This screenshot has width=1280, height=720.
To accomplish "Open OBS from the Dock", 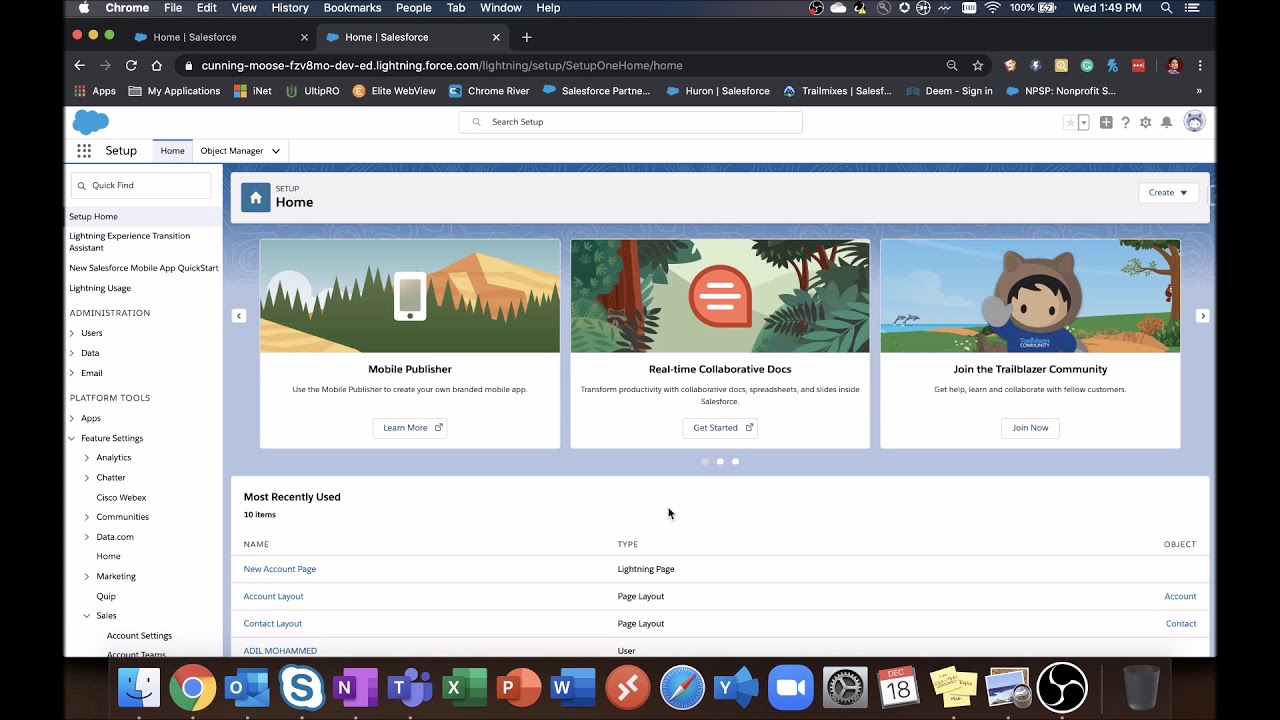I will (x=1062, y=688).
